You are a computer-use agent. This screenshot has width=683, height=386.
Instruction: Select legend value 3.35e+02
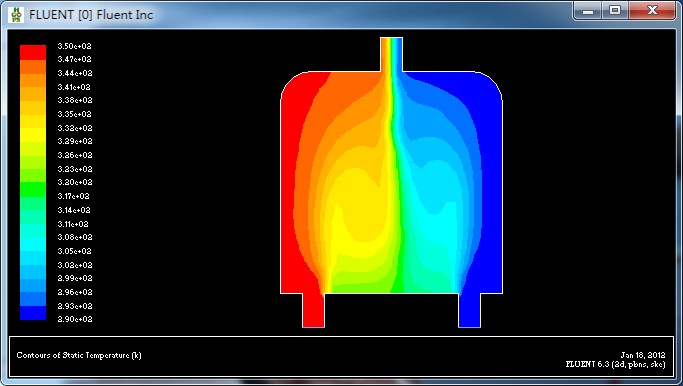(x=74, y=114)
